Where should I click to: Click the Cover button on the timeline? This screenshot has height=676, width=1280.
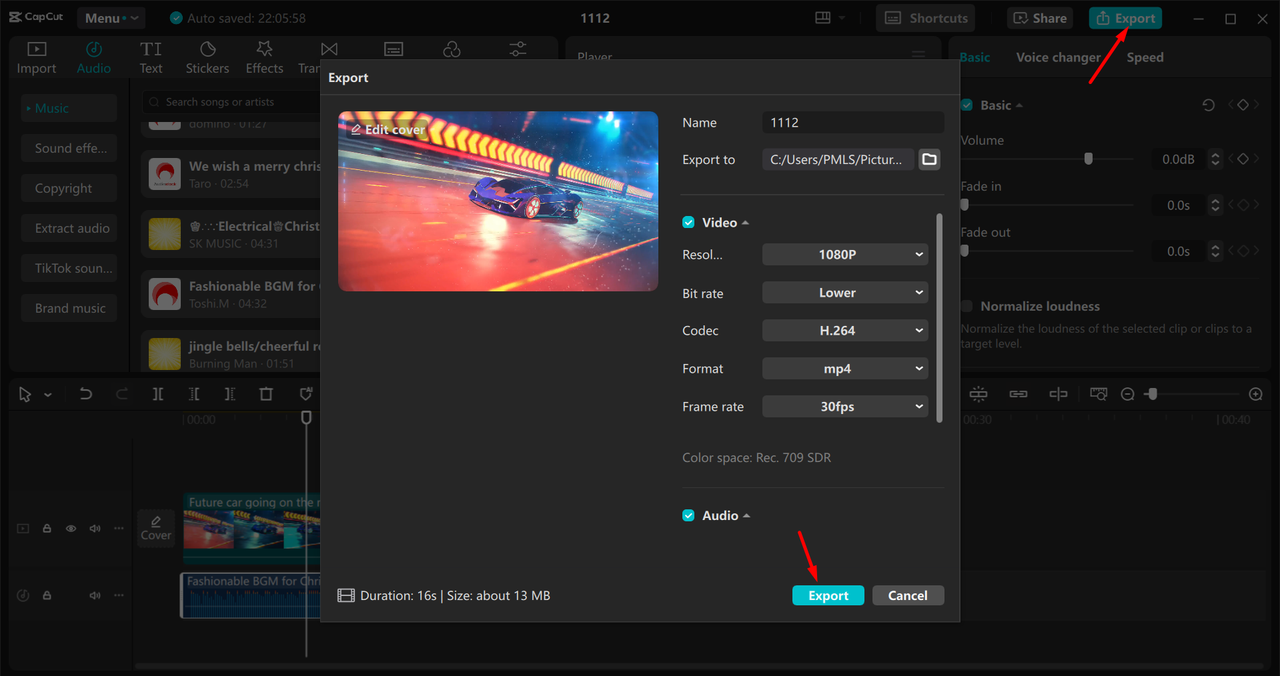coord(156,528)
